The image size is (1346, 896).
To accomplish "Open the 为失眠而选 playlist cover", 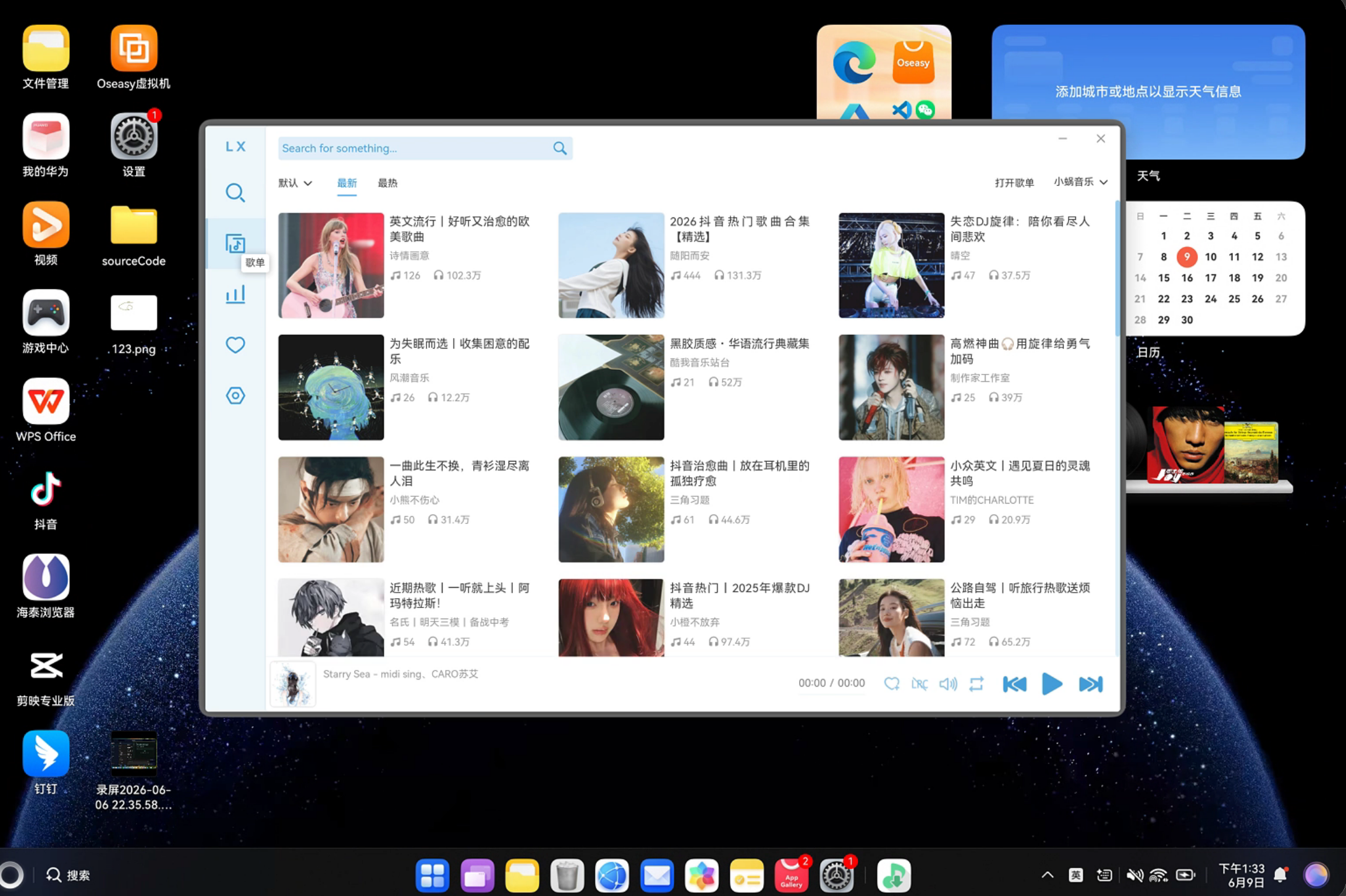I will 331,387.
